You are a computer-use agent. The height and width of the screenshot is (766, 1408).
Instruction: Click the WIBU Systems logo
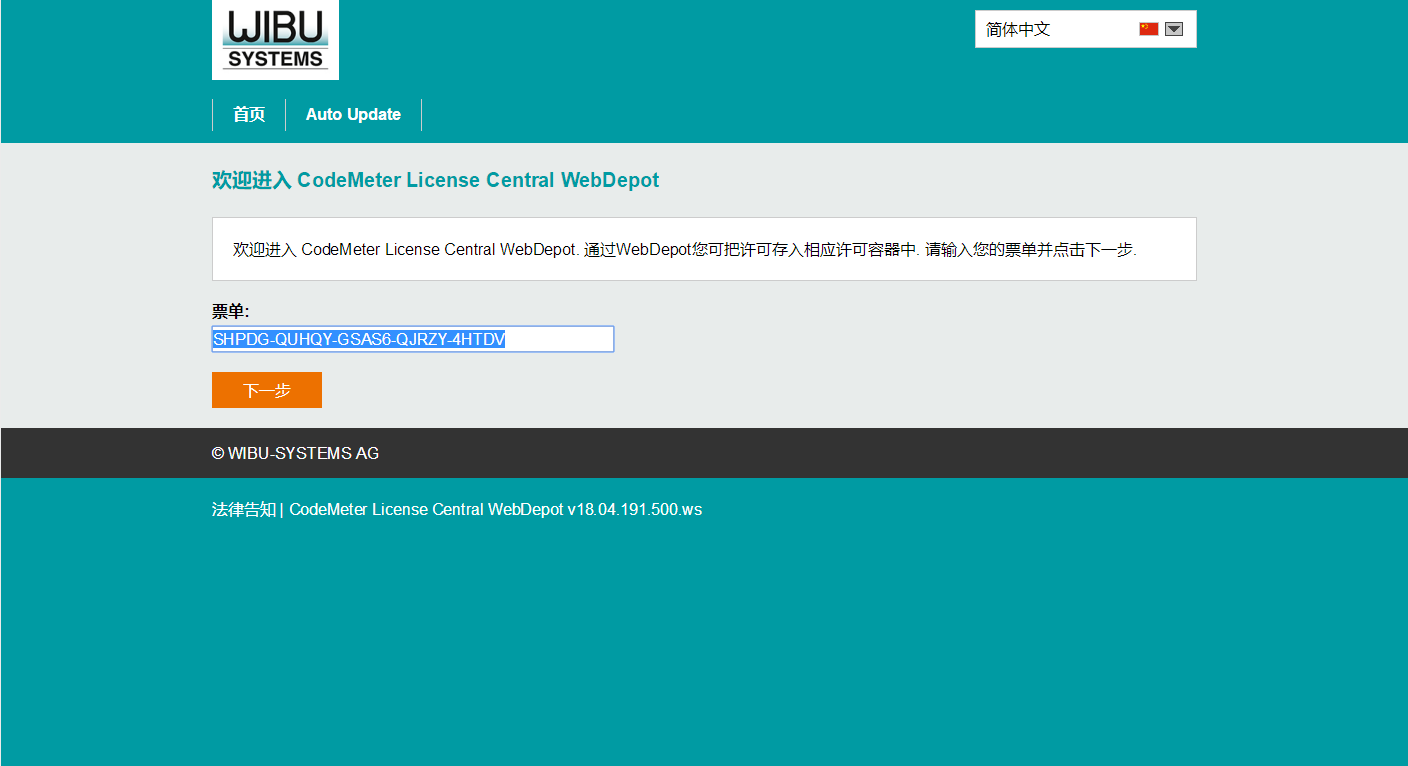coord(275,39)
